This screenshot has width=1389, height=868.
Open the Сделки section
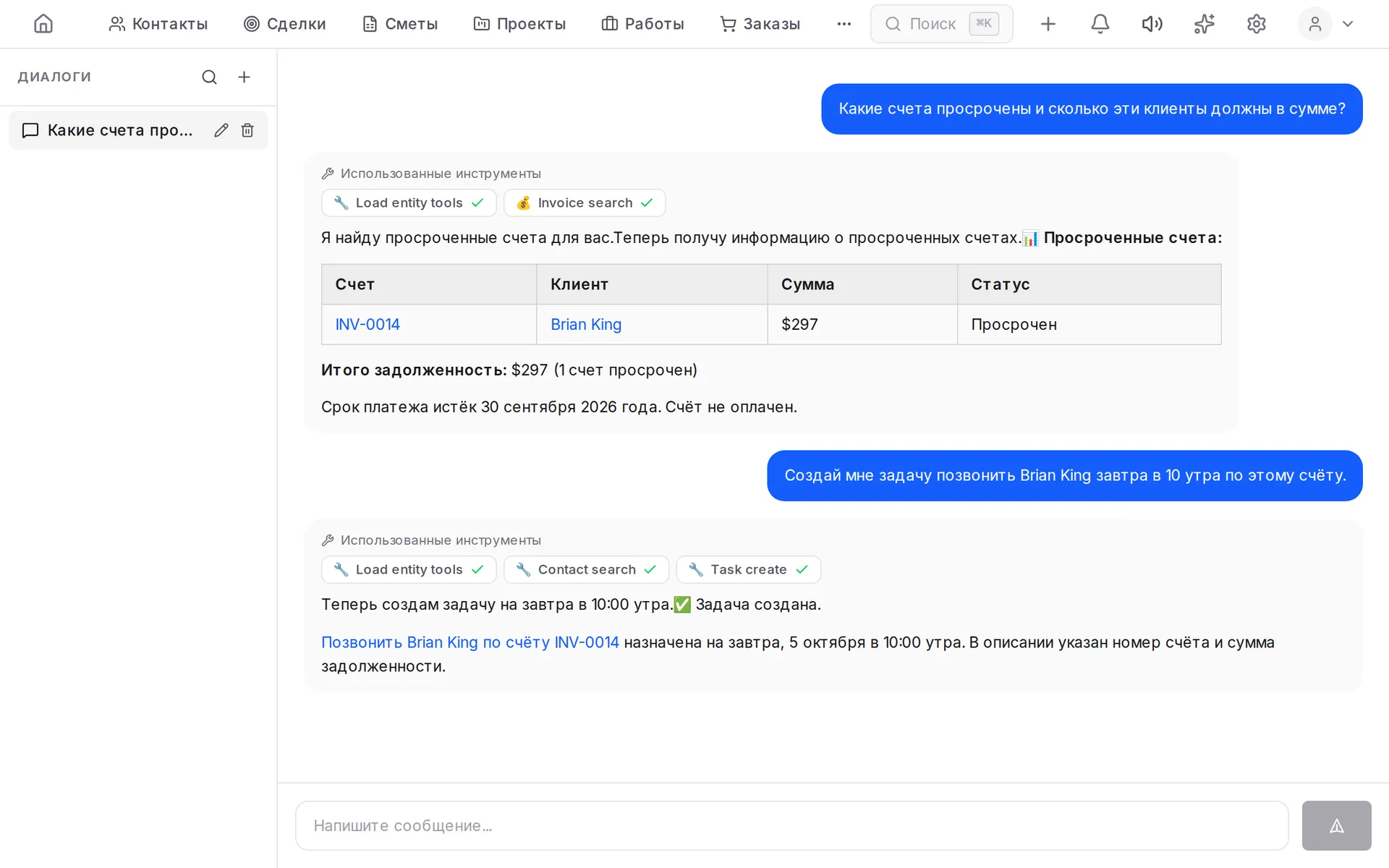tap(284, 24)
